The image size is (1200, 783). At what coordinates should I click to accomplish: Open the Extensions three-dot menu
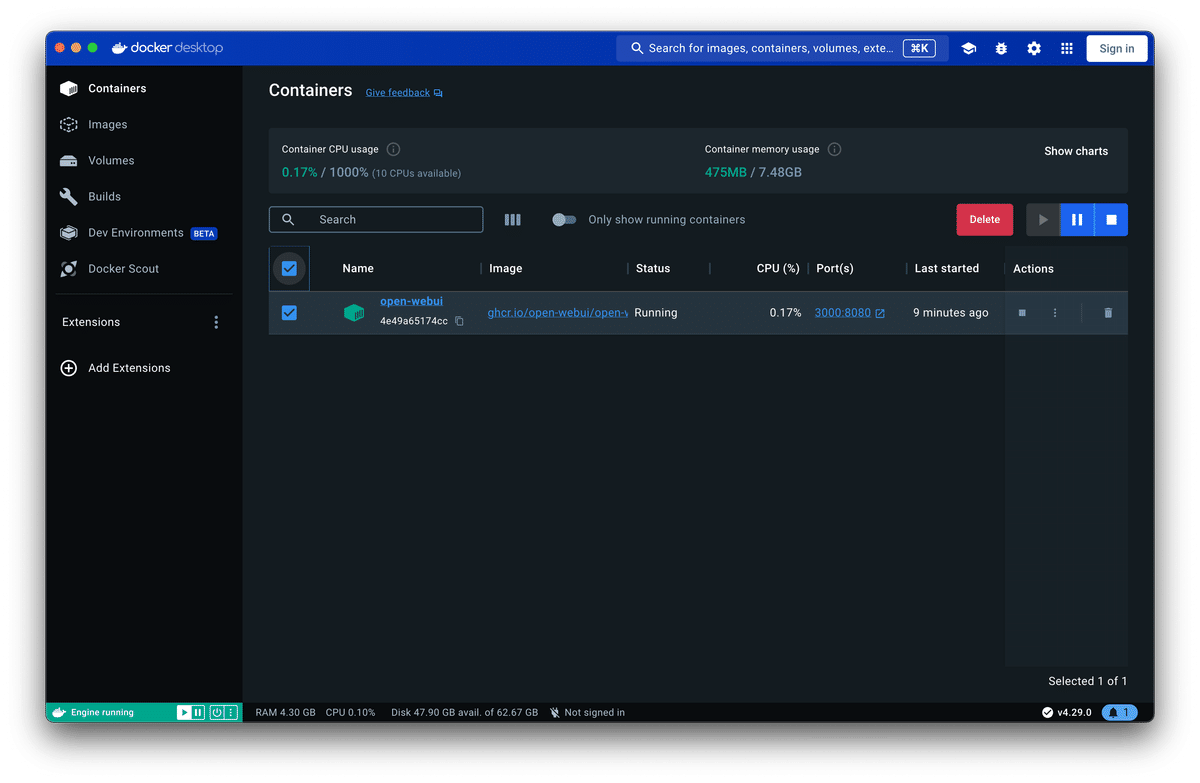pyautogui.click(x=216, y=322)
